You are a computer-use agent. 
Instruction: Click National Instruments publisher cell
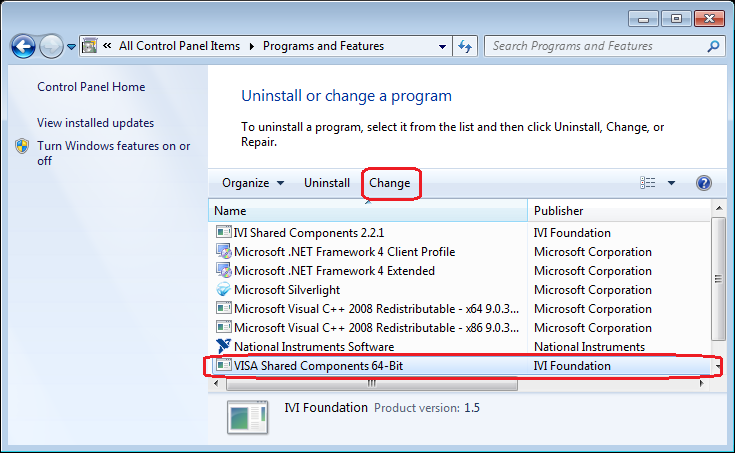(589, 347)
